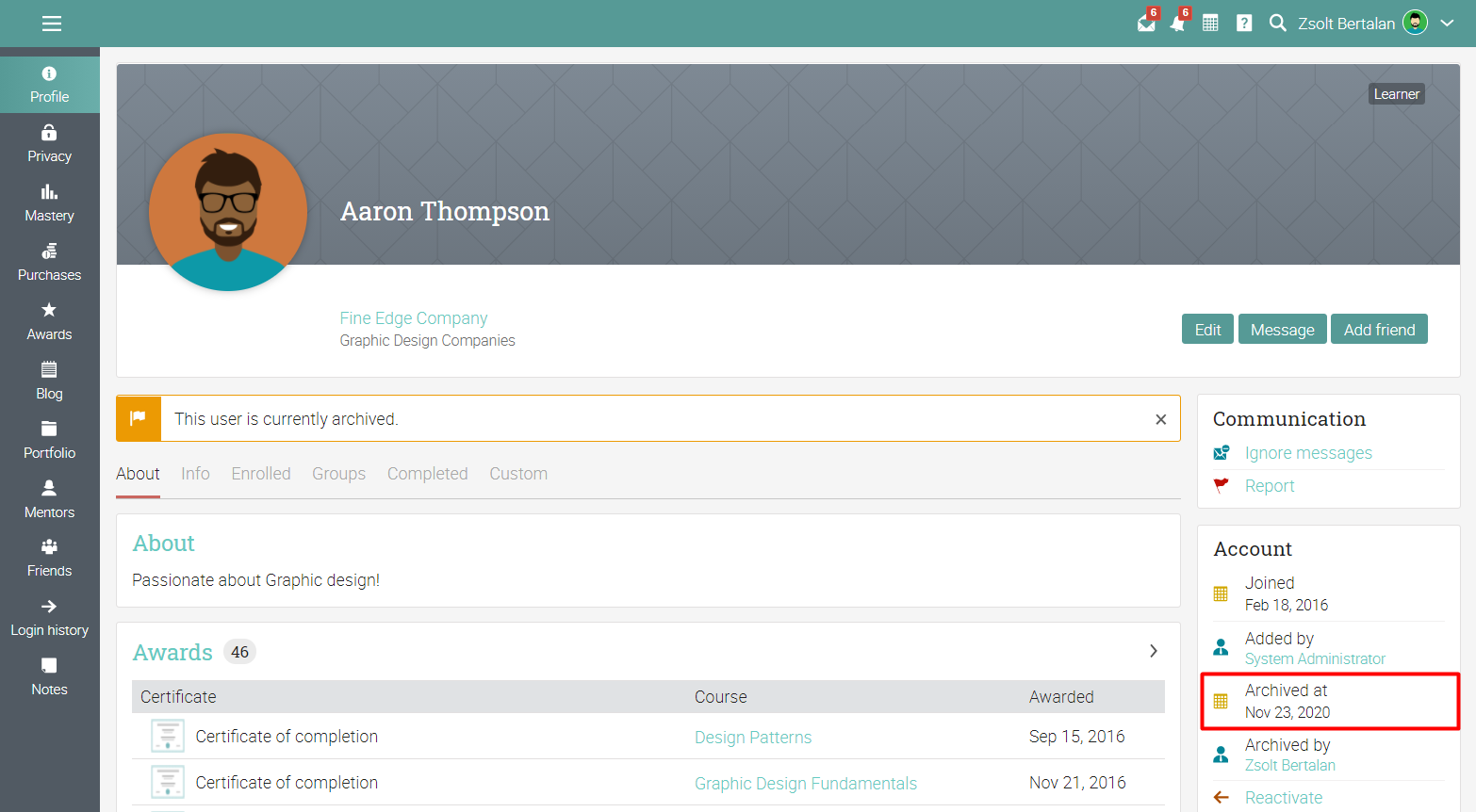Image resolution: width=1476 pixels, height=812 pixels.
Task: Click the 'Sep 15, 2016' awarded date
Action: tap(1077, 737)
